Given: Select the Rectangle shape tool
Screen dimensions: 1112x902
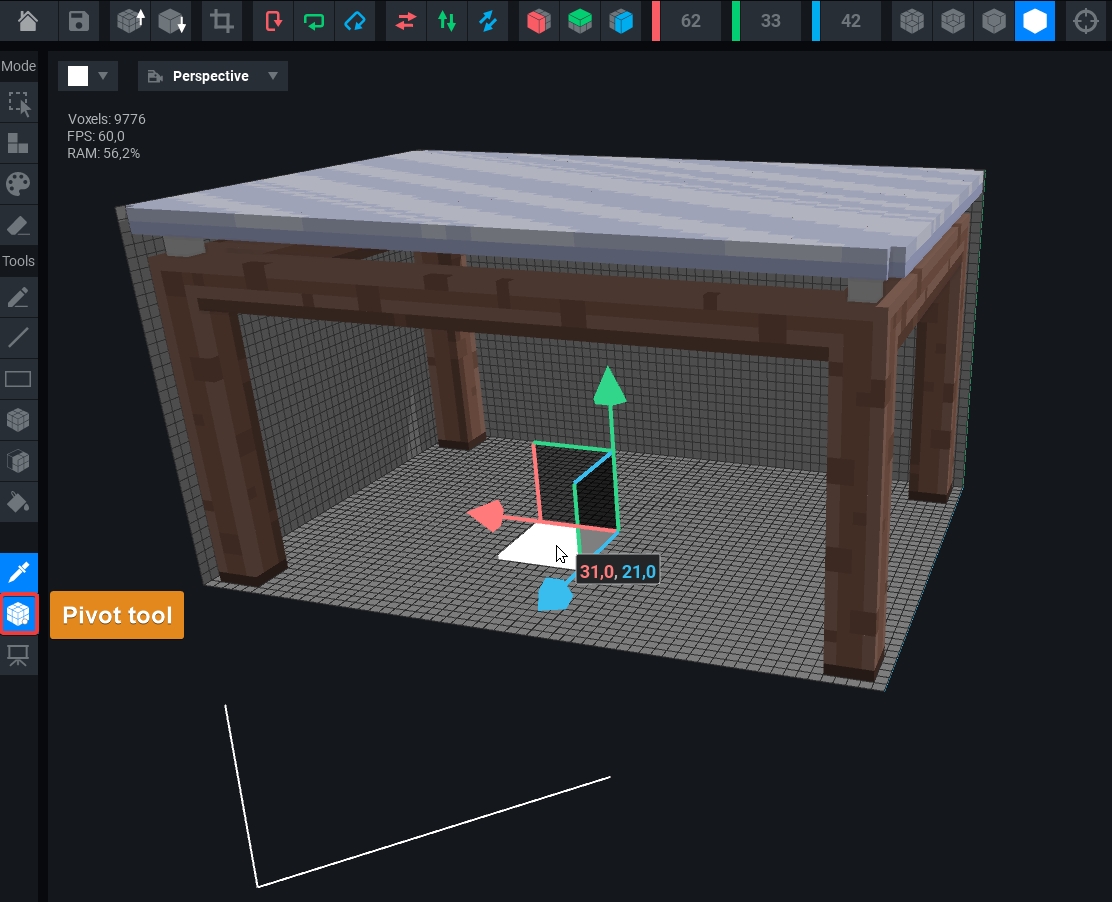Looking at the screenshot, I should click(x=18, y=379).
